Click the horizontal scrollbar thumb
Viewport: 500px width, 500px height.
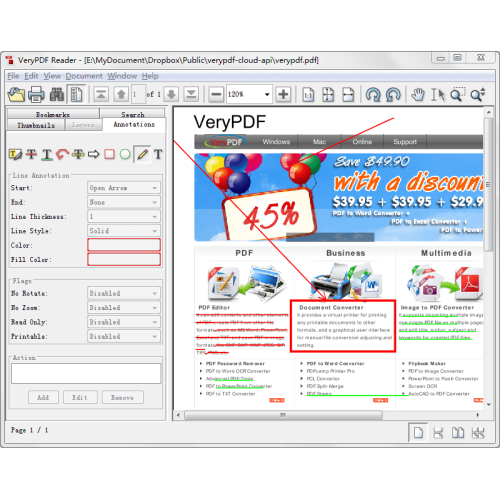click(283, 415)
